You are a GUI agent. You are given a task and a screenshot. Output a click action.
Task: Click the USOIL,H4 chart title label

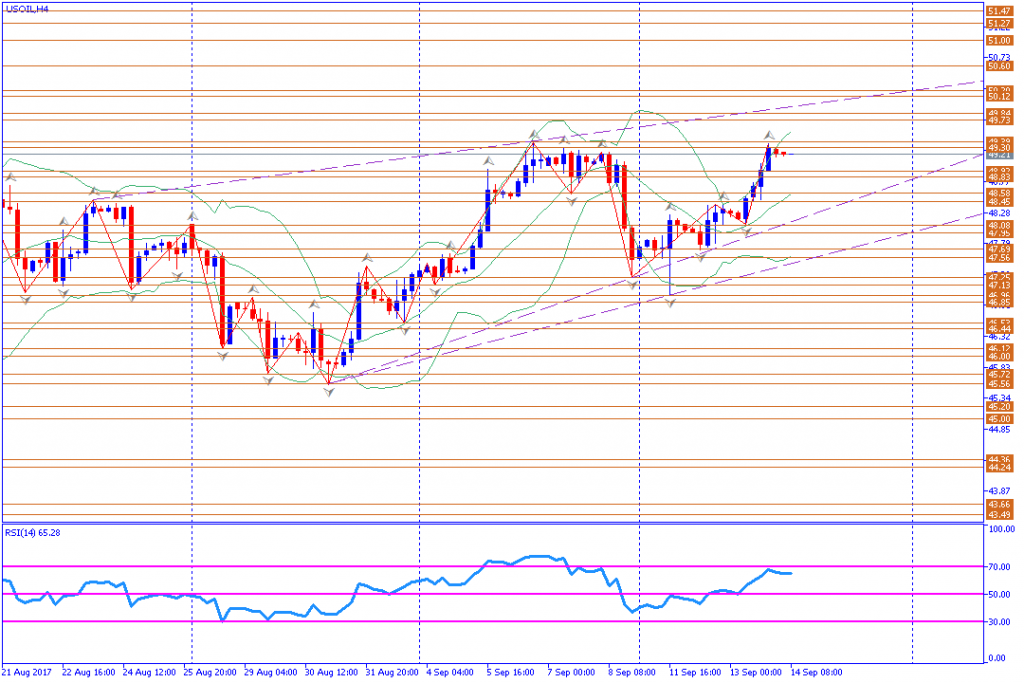point(27,9)
